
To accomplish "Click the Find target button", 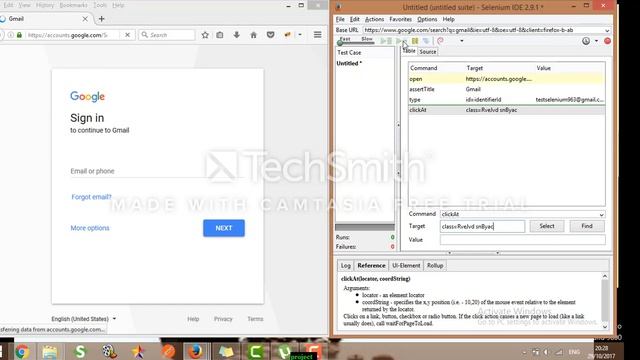I will [x=587, y=226].
